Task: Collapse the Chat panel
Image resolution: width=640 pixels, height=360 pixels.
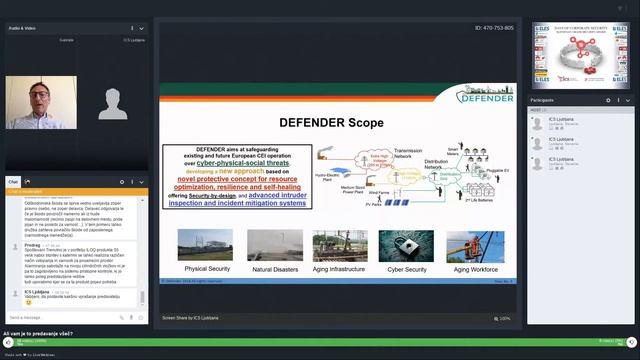Action: pos(142,182)
